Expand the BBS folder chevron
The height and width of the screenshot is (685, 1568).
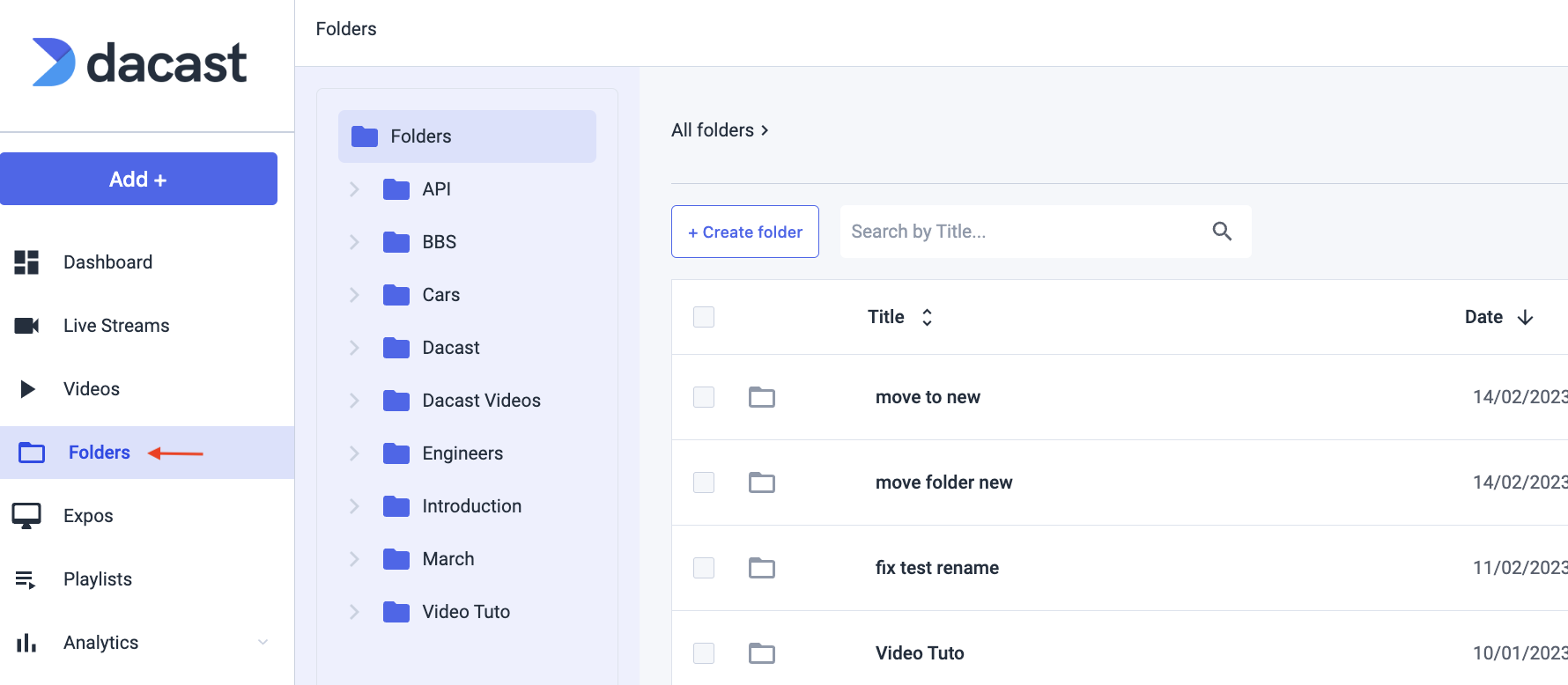tap(354, 242)
